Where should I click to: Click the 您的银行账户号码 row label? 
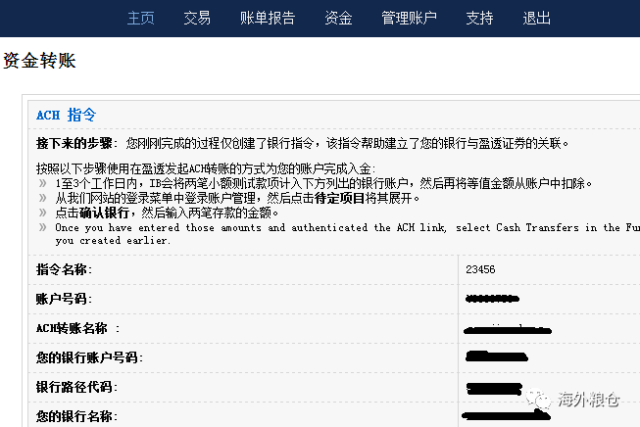coord(89,358)
